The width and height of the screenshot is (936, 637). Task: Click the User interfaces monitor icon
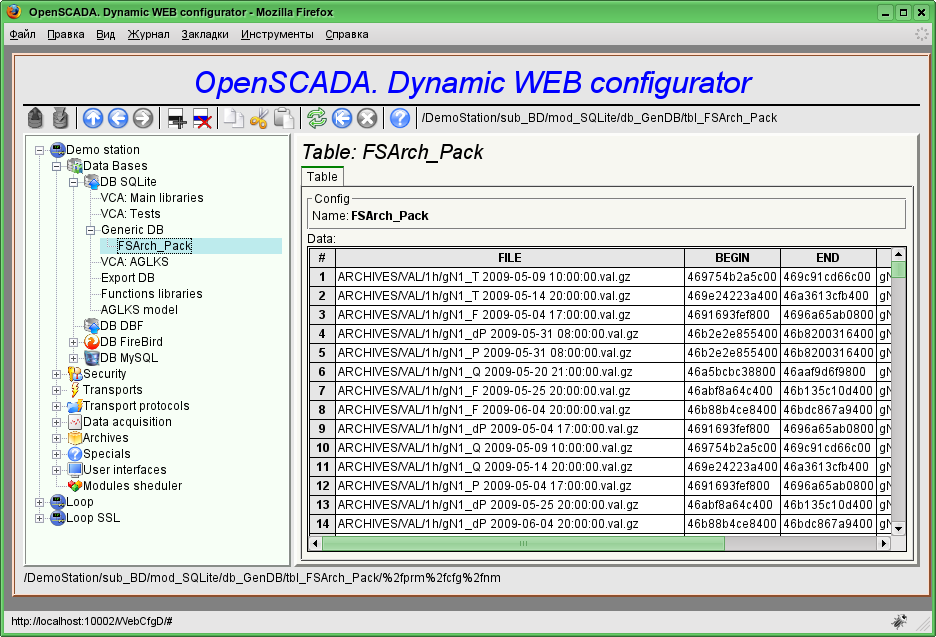(x=75, y=470)
